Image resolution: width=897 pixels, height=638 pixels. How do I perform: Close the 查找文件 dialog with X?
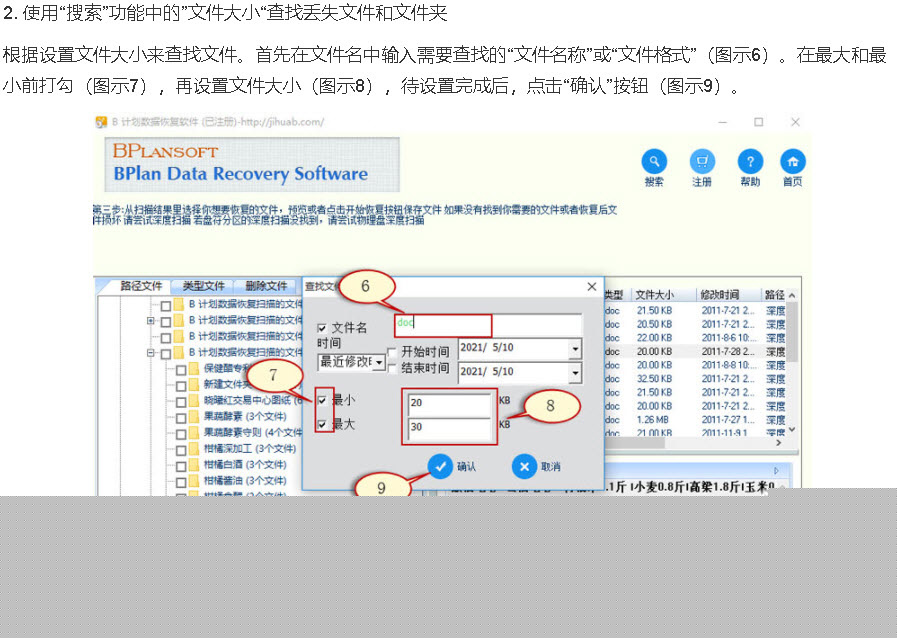pos(592,287)
